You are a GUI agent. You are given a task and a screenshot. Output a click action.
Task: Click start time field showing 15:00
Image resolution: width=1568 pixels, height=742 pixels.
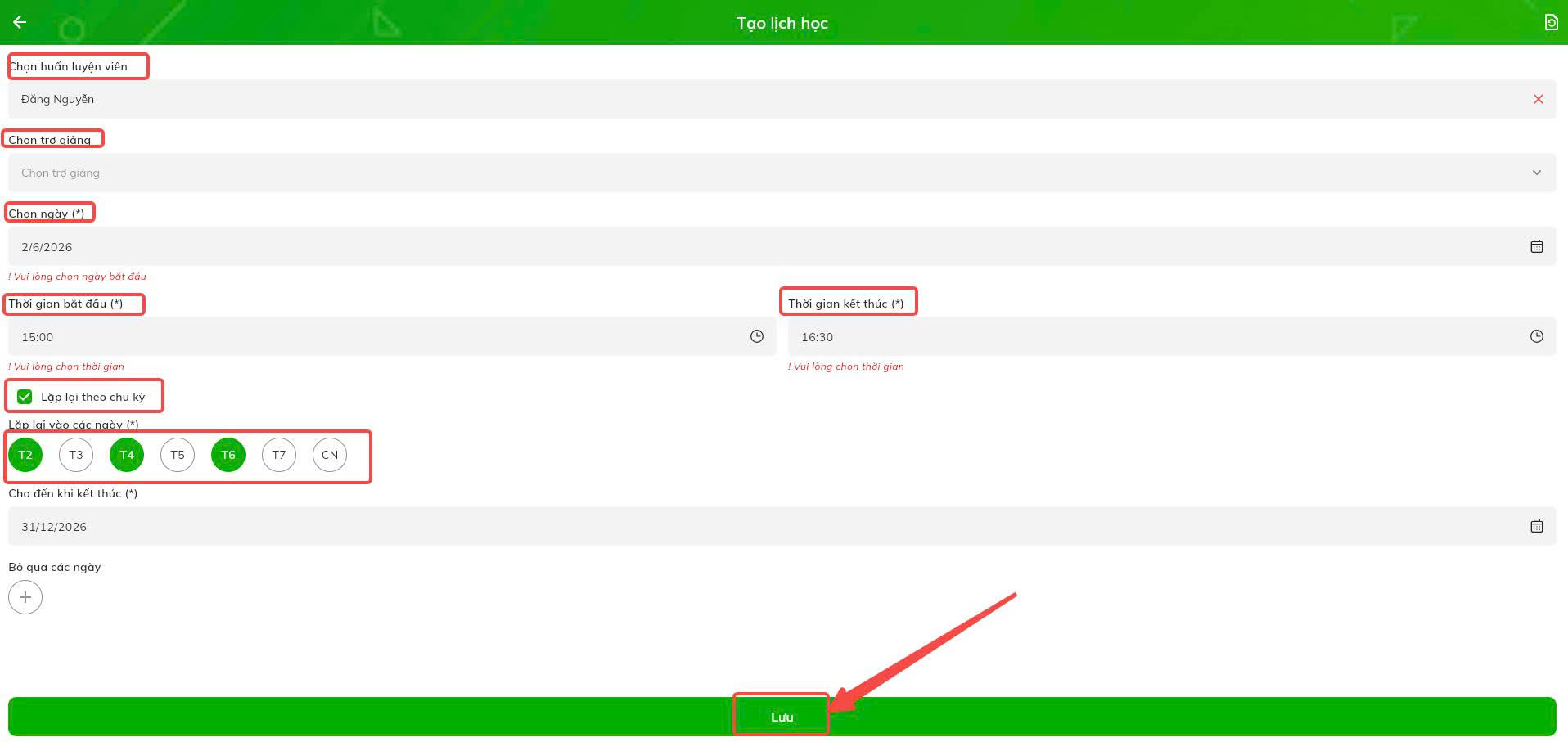point(392,336)
